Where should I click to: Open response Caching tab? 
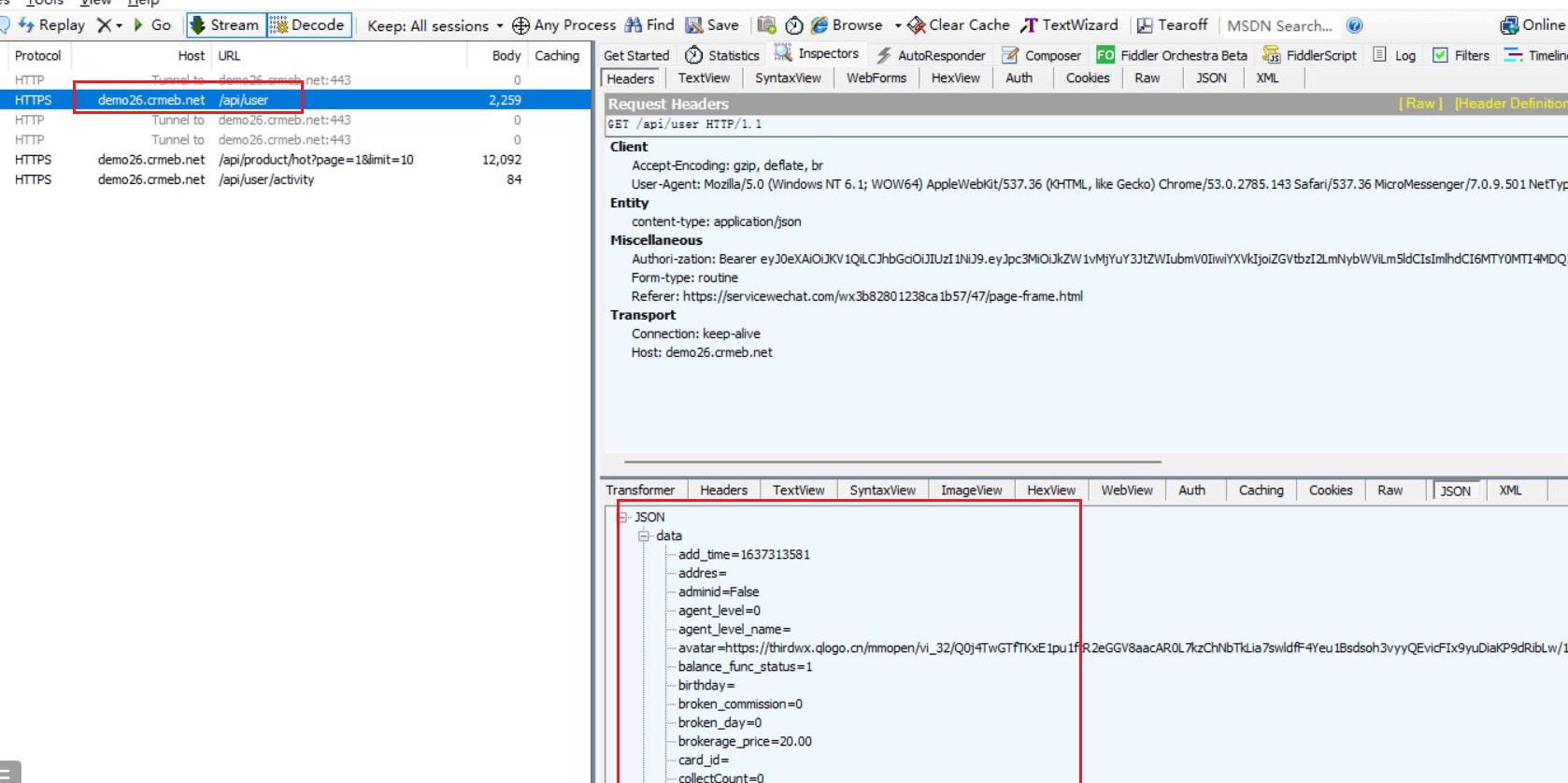coord(1261,491)
